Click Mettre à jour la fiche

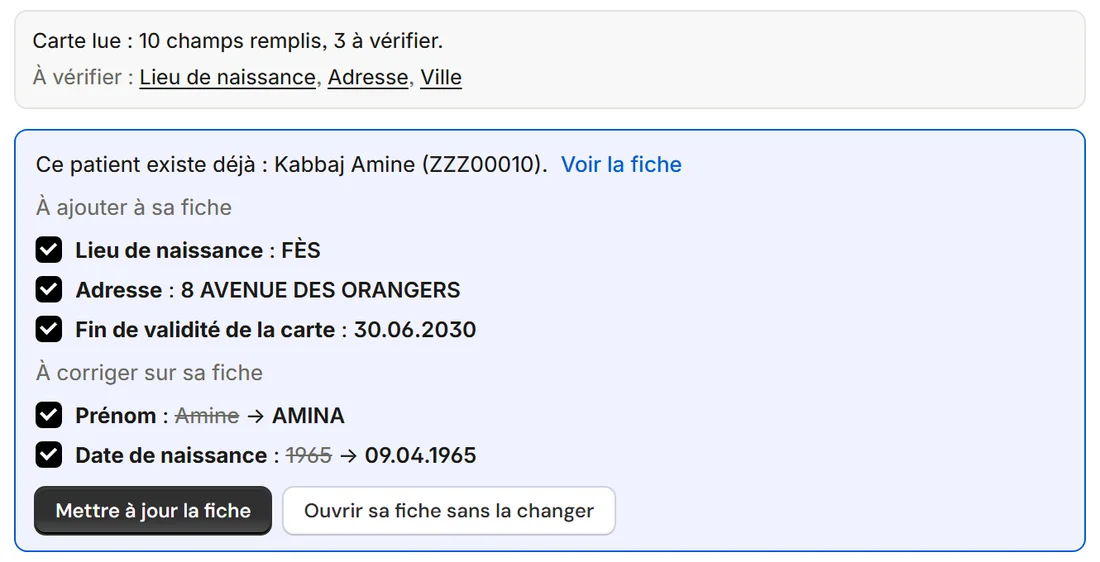pyautogui.click(x=153, y=511)
